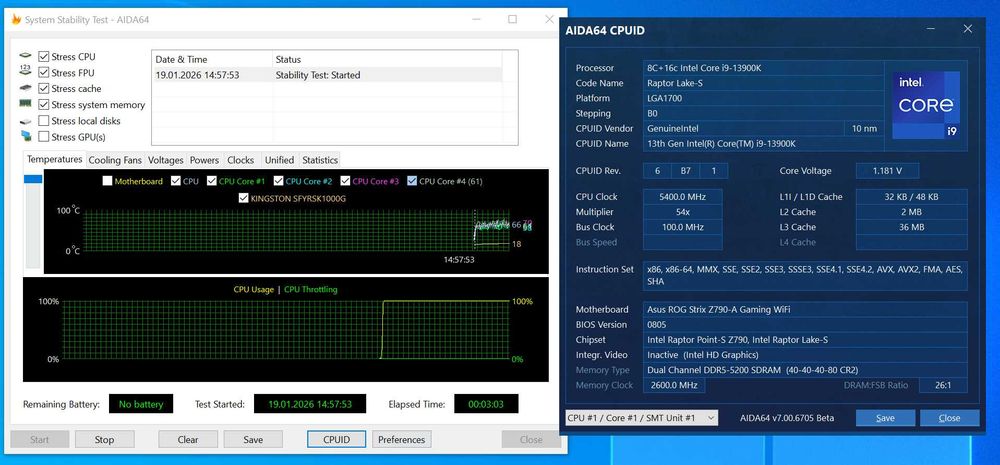The image size is (1000, 465).
Task: Disable the Stress cache option
Action: pyautogui.click(x=43, y=89)
